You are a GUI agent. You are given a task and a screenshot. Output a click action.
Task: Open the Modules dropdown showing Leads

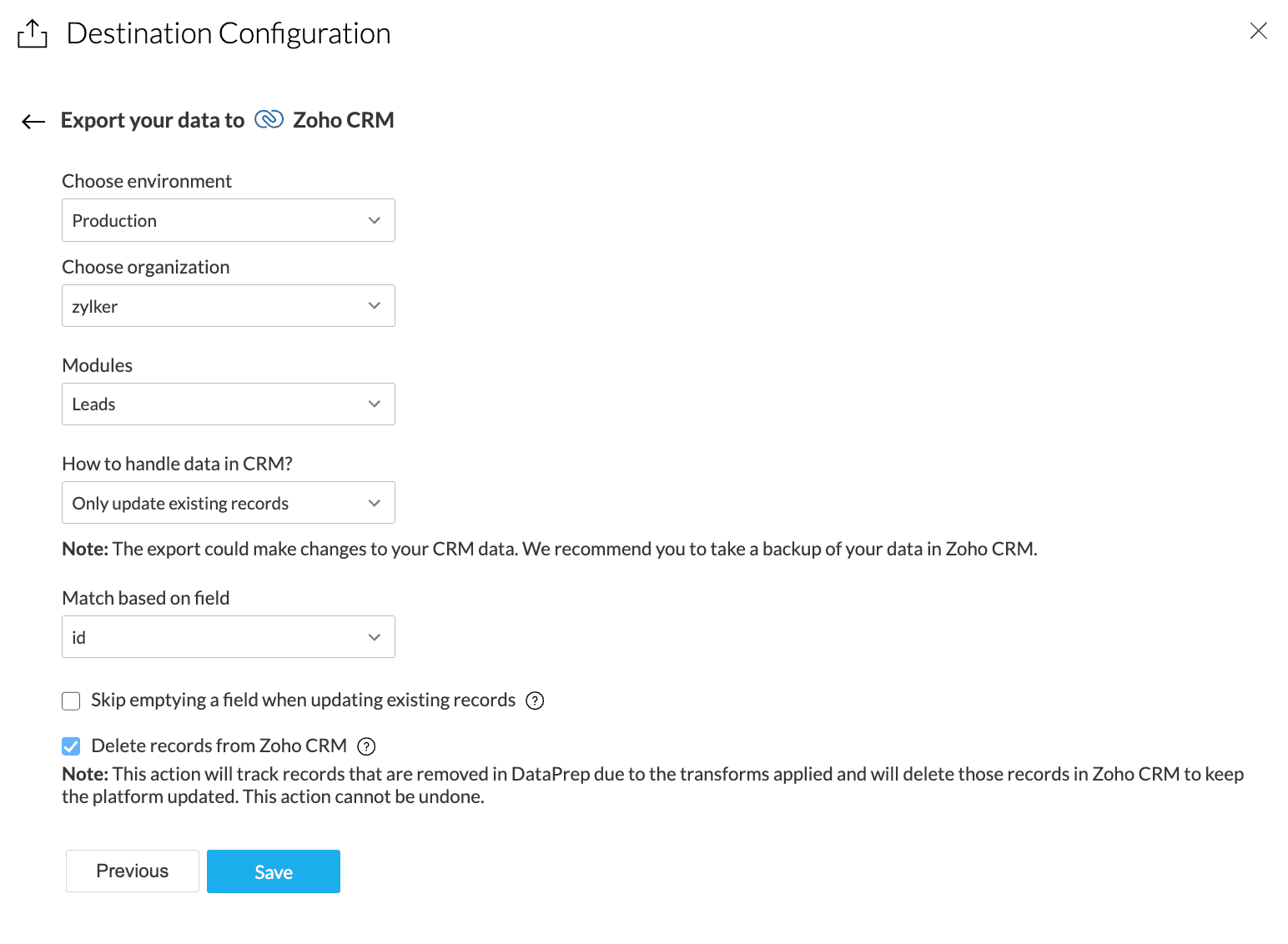pos(228,404)
